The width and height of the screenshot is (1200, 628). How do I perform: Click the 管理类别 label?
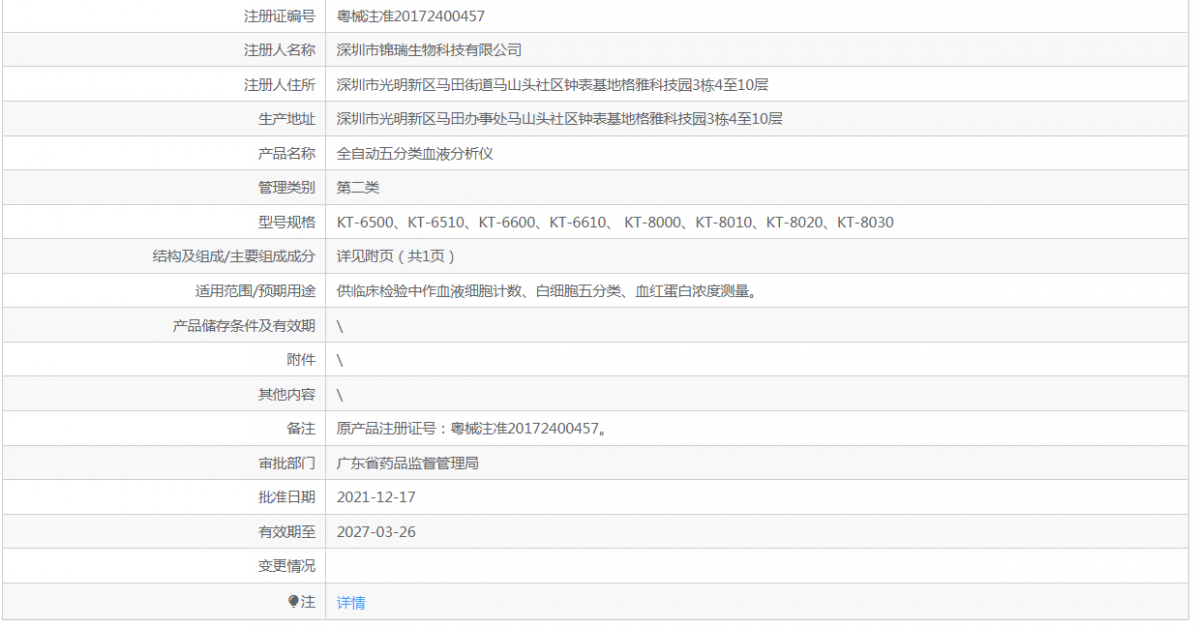pyautogui.click(x=286, y=187)
